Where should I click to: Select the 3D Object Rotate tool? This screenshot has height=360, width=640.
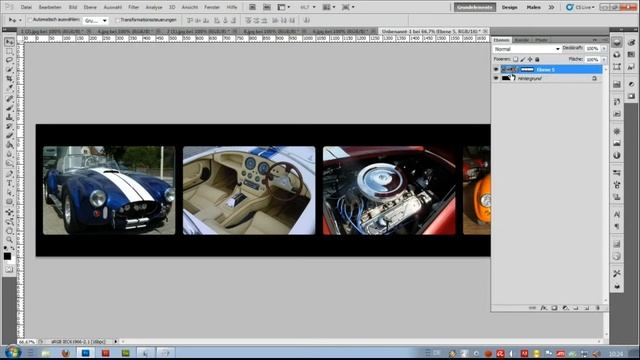(x=9, y=212)
